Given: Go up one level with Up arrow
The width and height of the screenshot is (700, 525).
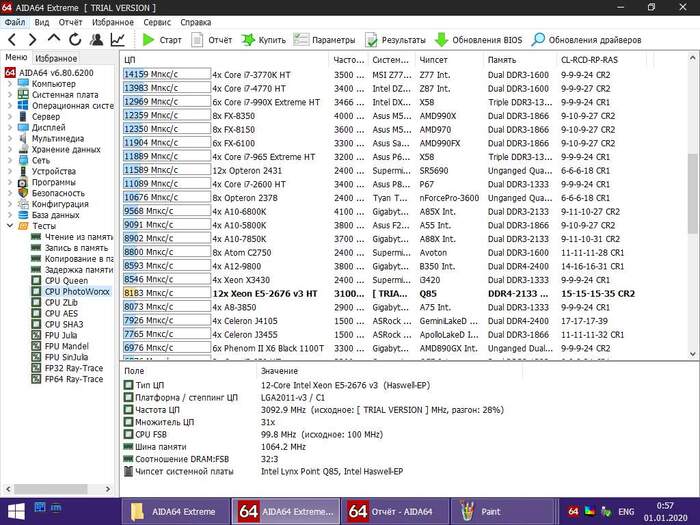Looking at the screenshot, I should [x=54, y=40].
